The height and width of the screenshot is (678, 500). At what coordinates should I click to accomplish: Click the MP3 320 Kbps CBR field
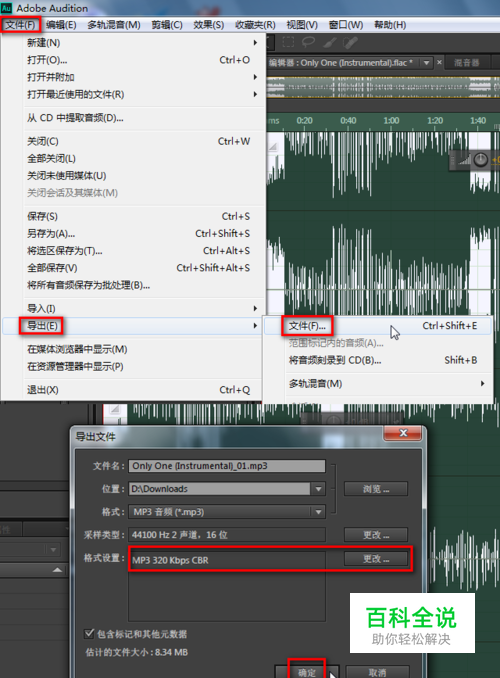[x=227, y=560]
